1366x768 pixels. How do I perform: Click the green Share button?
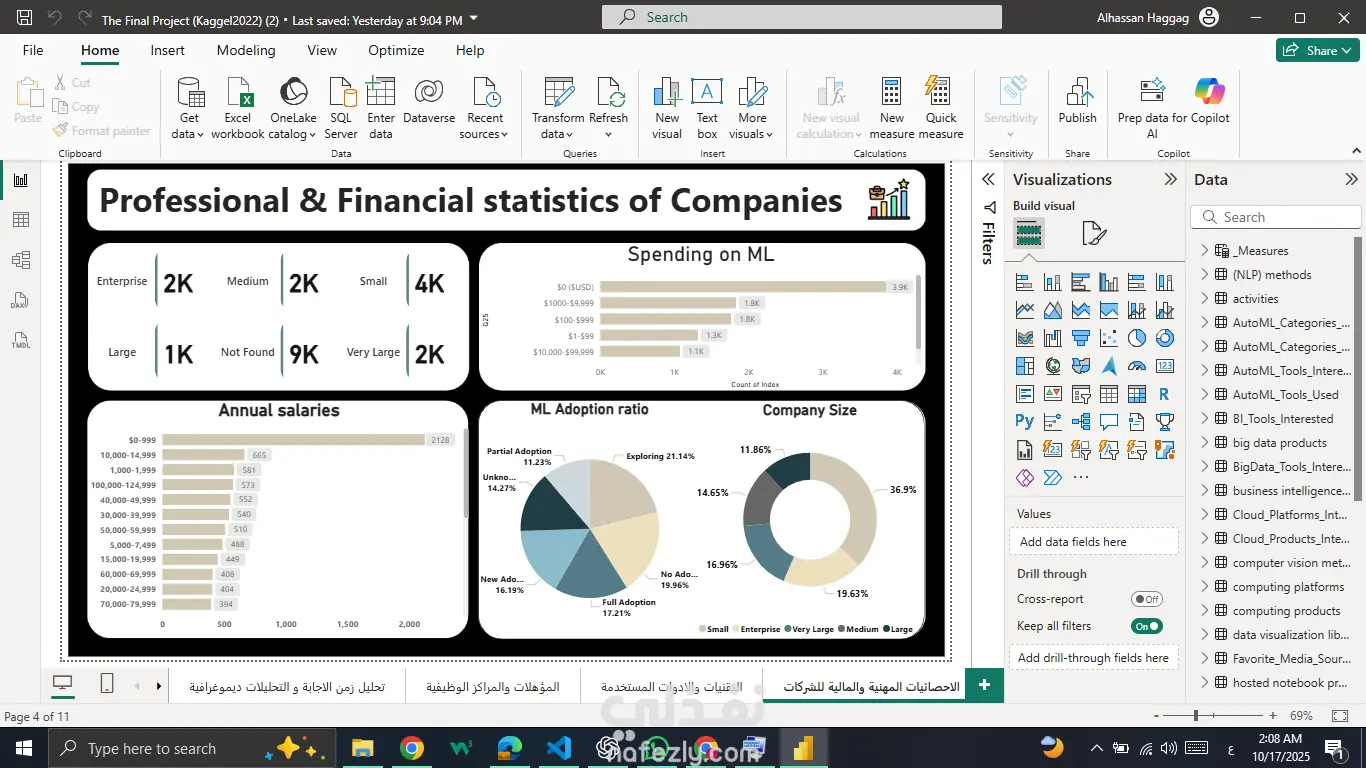tap(1317, 50)
